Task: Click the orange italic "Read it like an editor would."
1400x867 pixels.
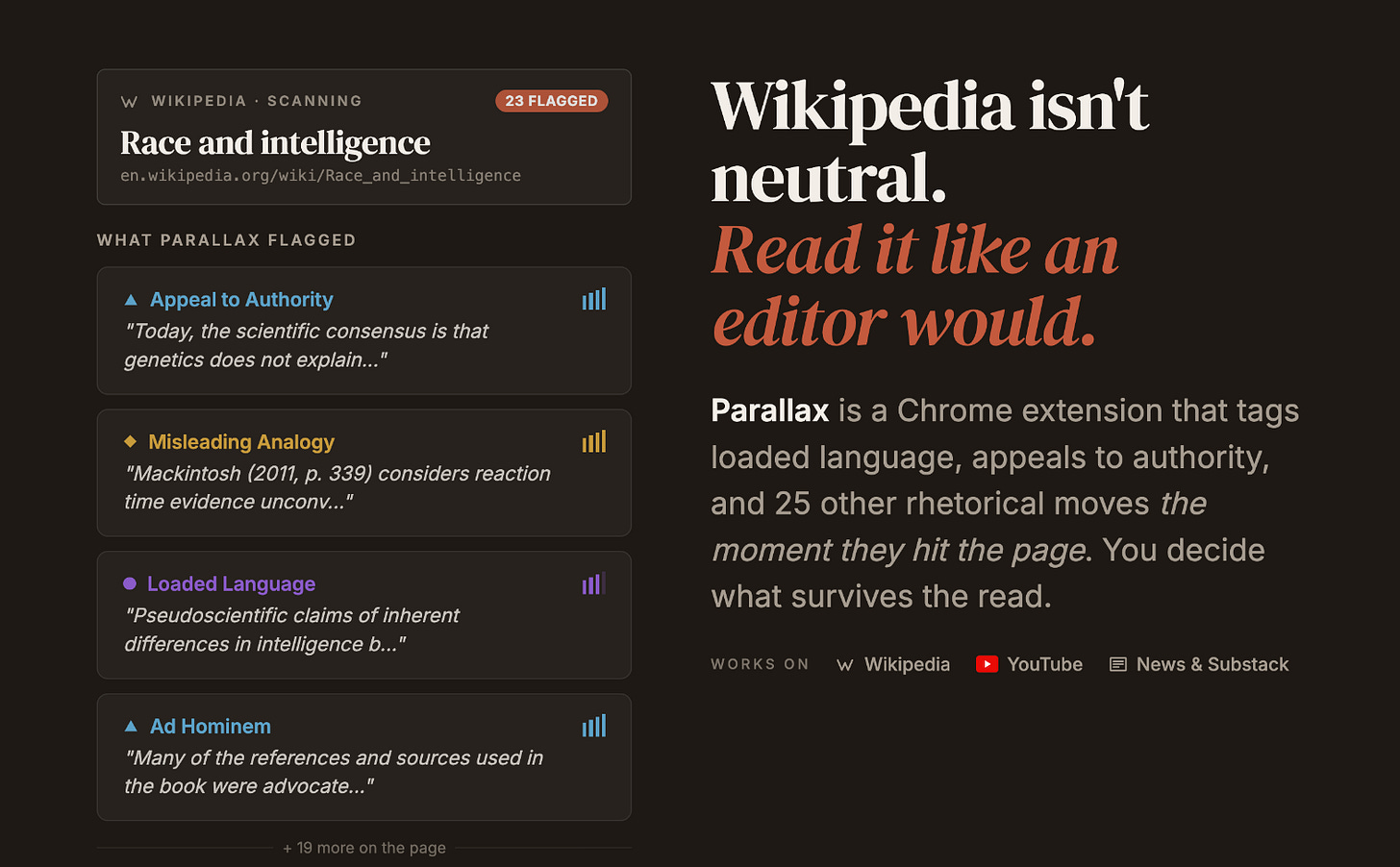Action: click(x=915, y=285)
